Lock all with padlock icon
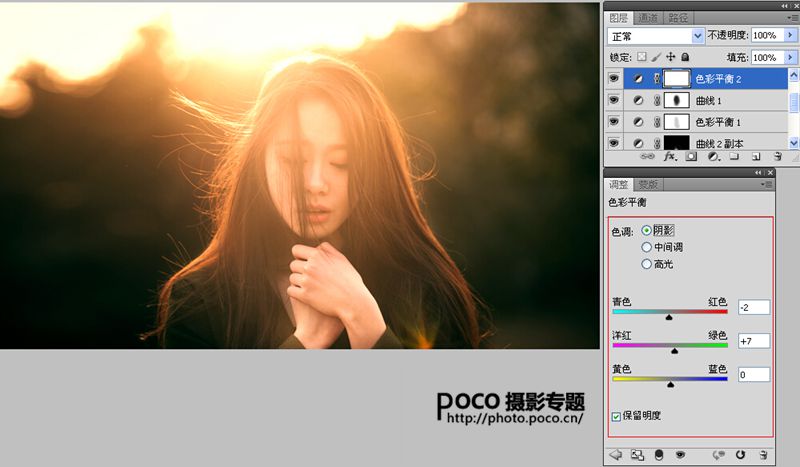Viewport: 800px width, 467px height. [x=685, y=57]
